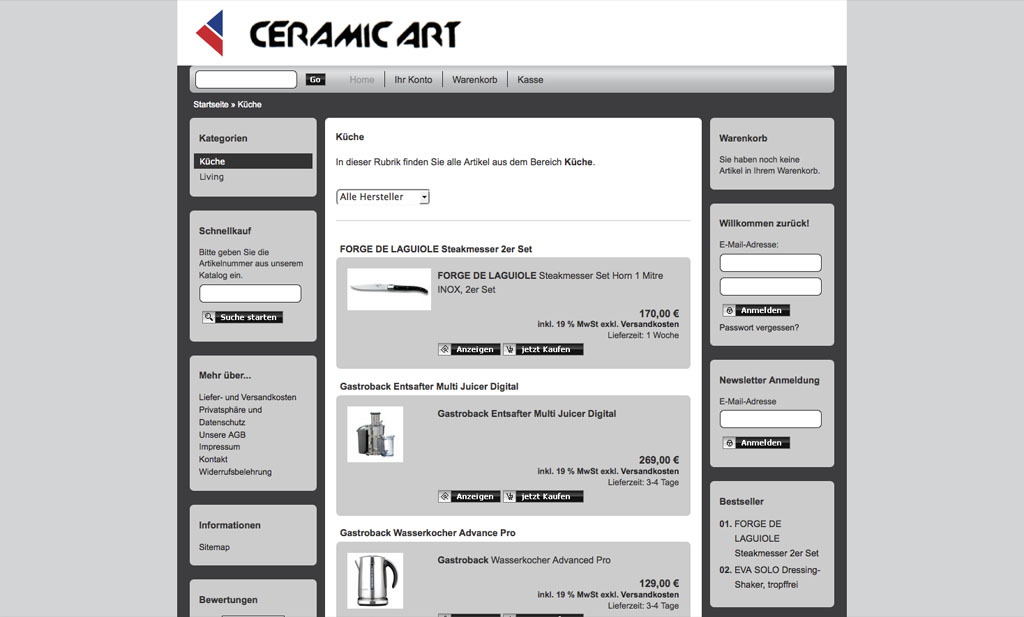Viewport: 1024px width, 617px height.
Task: Select the Küche category
Action: [253, 161]
